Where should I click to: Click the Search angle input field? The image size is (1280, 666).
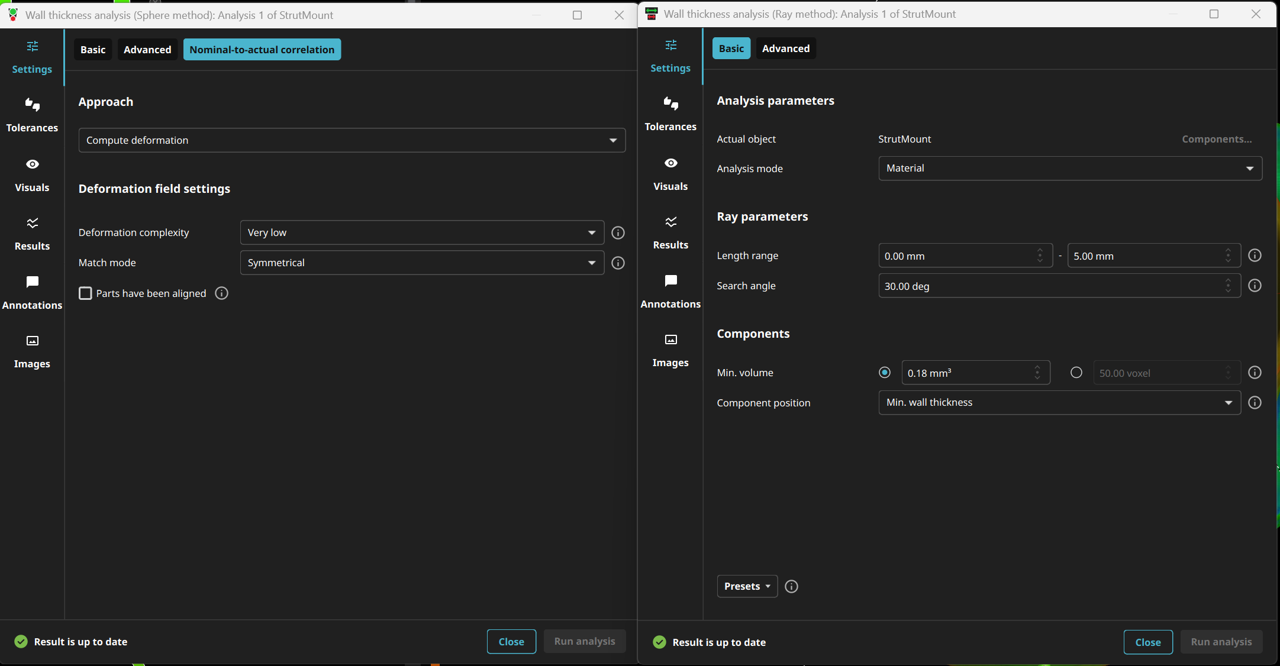click(1050, 286)
